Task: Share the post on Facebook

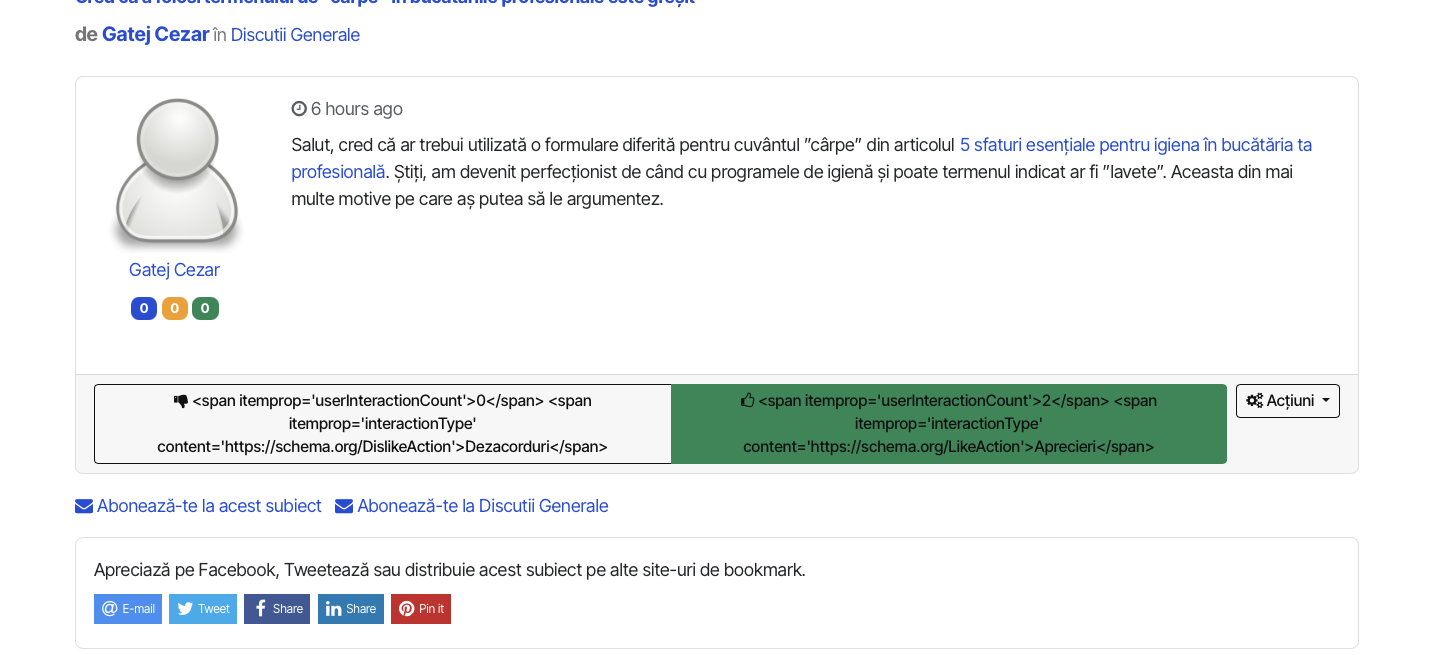Action: pyautogui.click(x=277, y=609)
